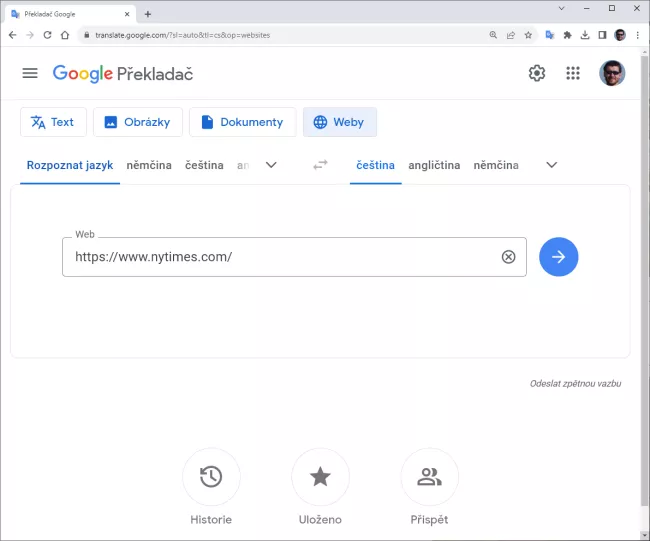Go to the browser home page

coord(65,35)
